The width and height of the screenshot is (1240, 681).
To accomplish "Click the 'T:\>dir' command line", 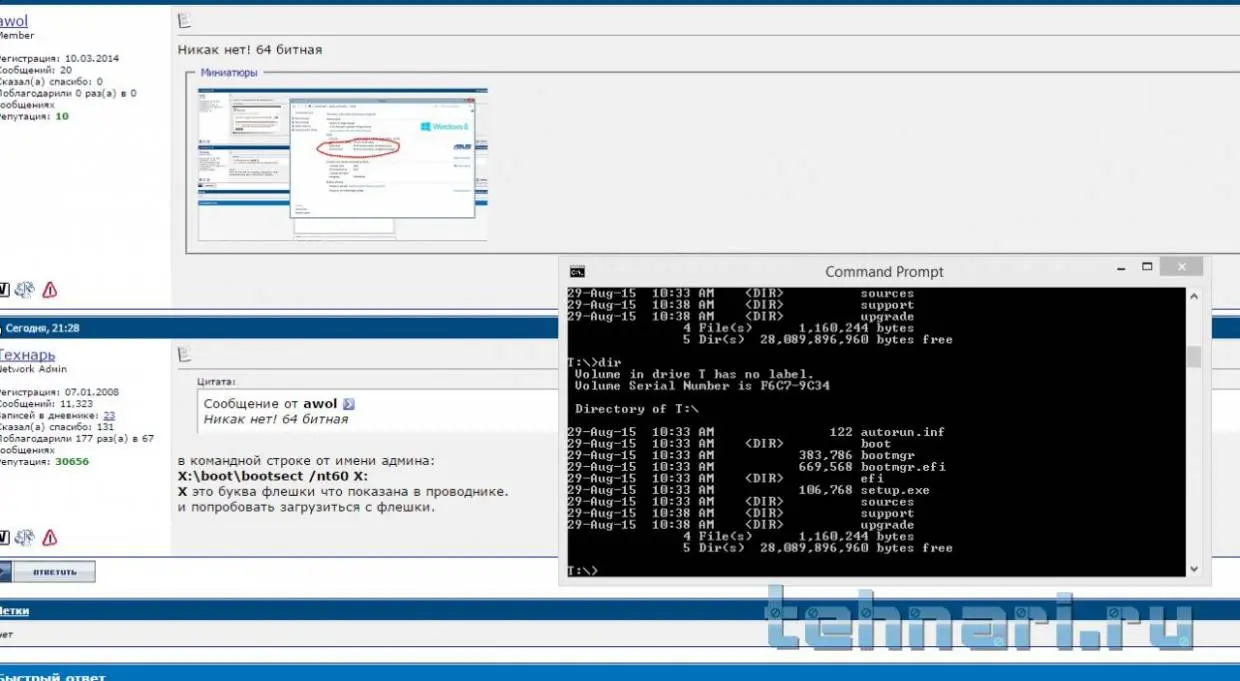I will pyautogui.click(x=594, y=363).
